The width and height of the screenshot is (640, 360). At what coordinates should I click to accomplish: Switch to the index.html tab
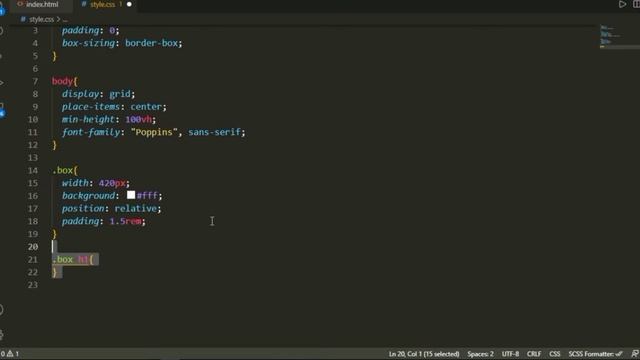pos(41,4)
